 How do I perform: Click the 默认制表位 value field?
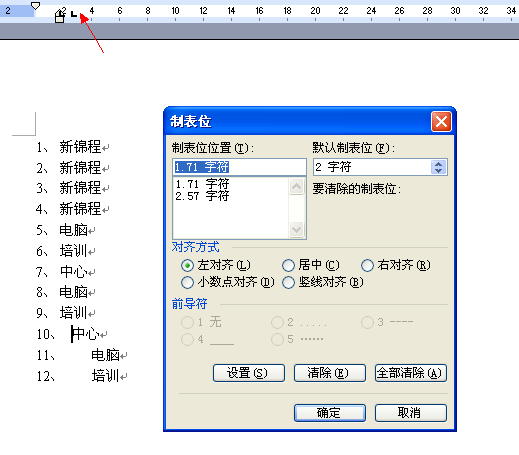372,167
